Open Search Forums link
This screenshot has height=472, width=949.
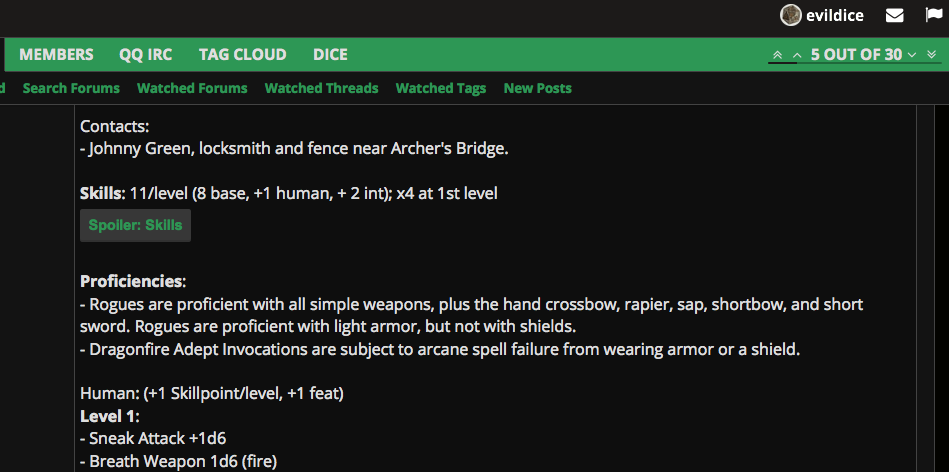[x=71, y=88]
